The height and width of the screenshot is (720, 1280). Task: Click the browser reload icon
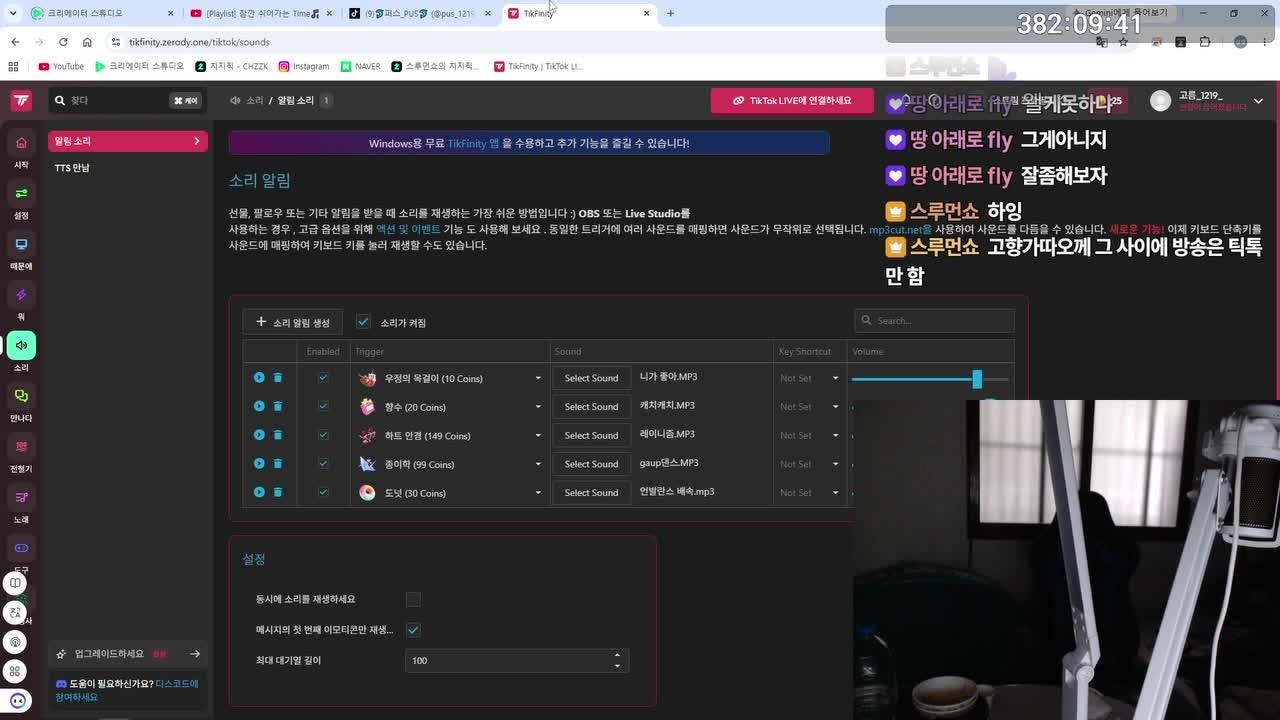pyautogui.click(x=63, y=42)
